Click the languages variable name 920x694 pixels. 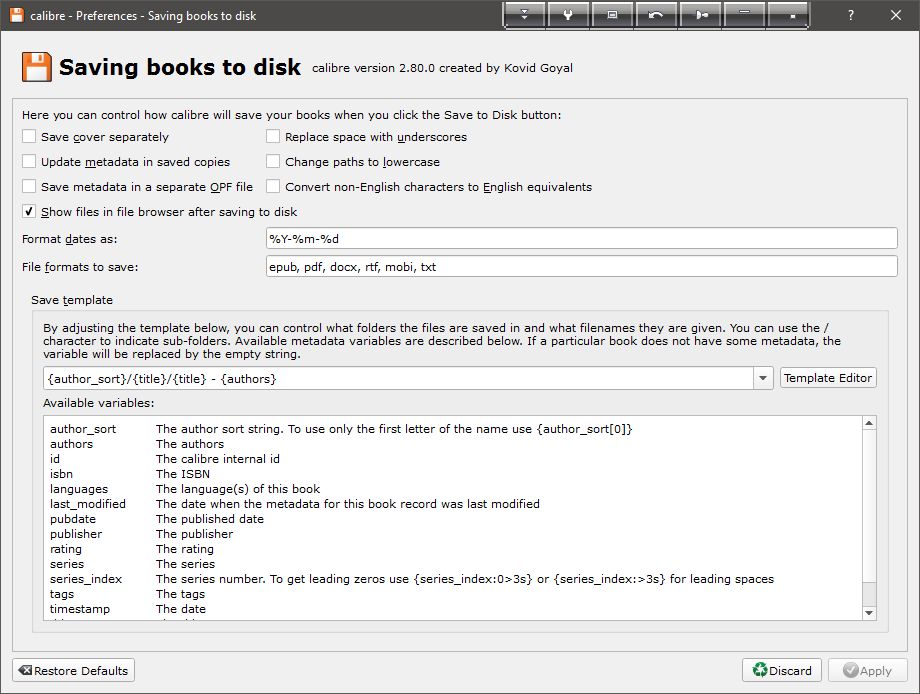tap(79, 489)
